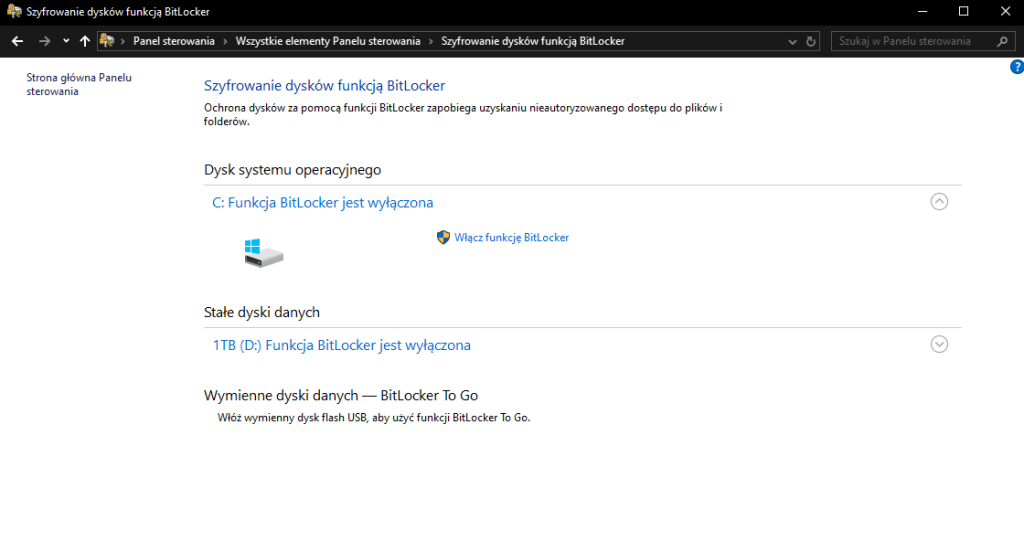Open 'Panel sterowania' breadcrumb
The image size is (1024, 552).
click(x=174, y=41)
